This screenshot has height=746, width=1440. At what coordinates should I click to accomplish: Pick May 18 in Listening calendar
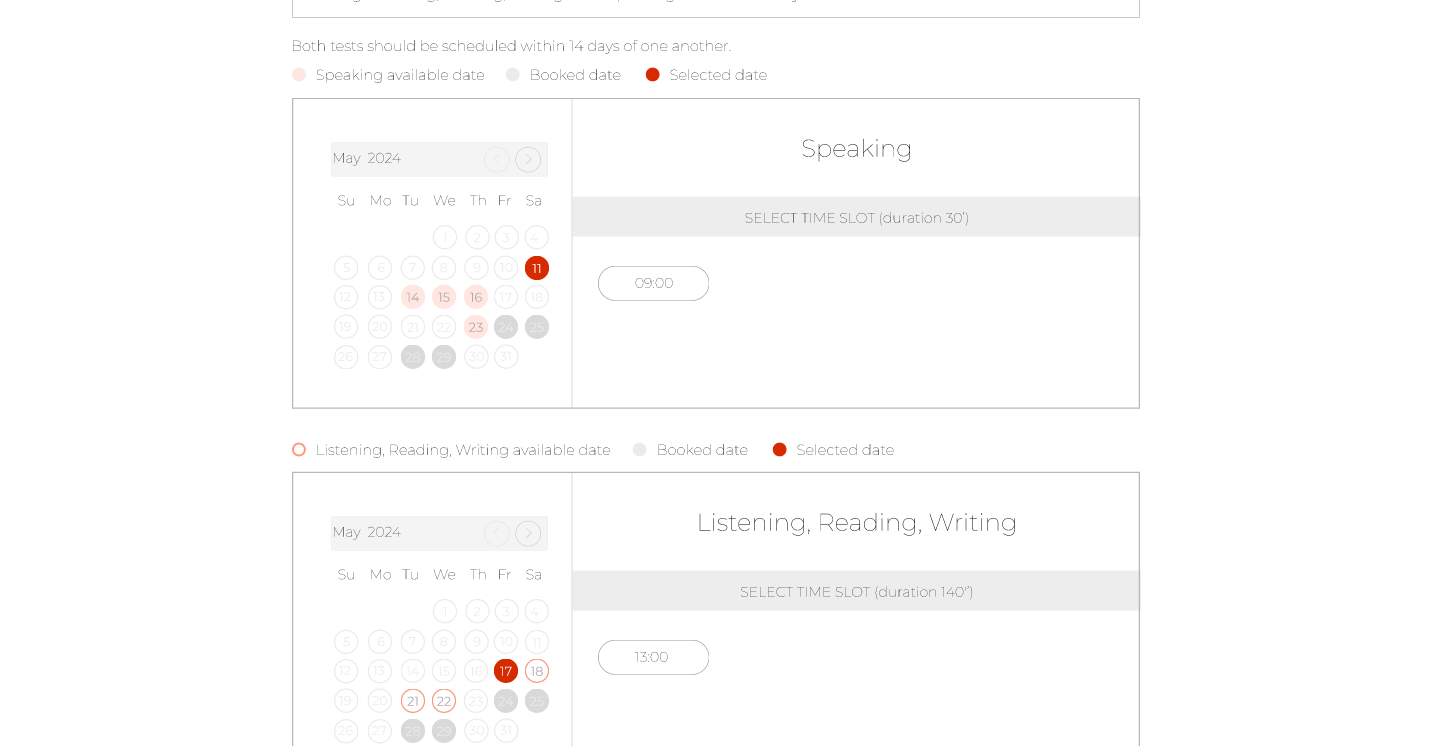[537, 671]
